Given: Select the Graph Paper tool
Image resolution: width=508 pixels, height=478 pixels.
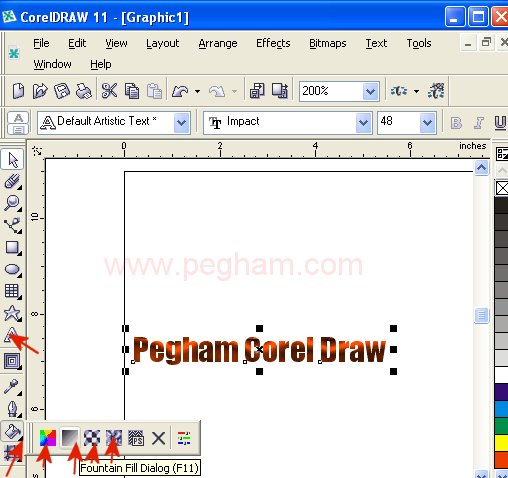Looking at the screenshot, I should tap(13, 291).
